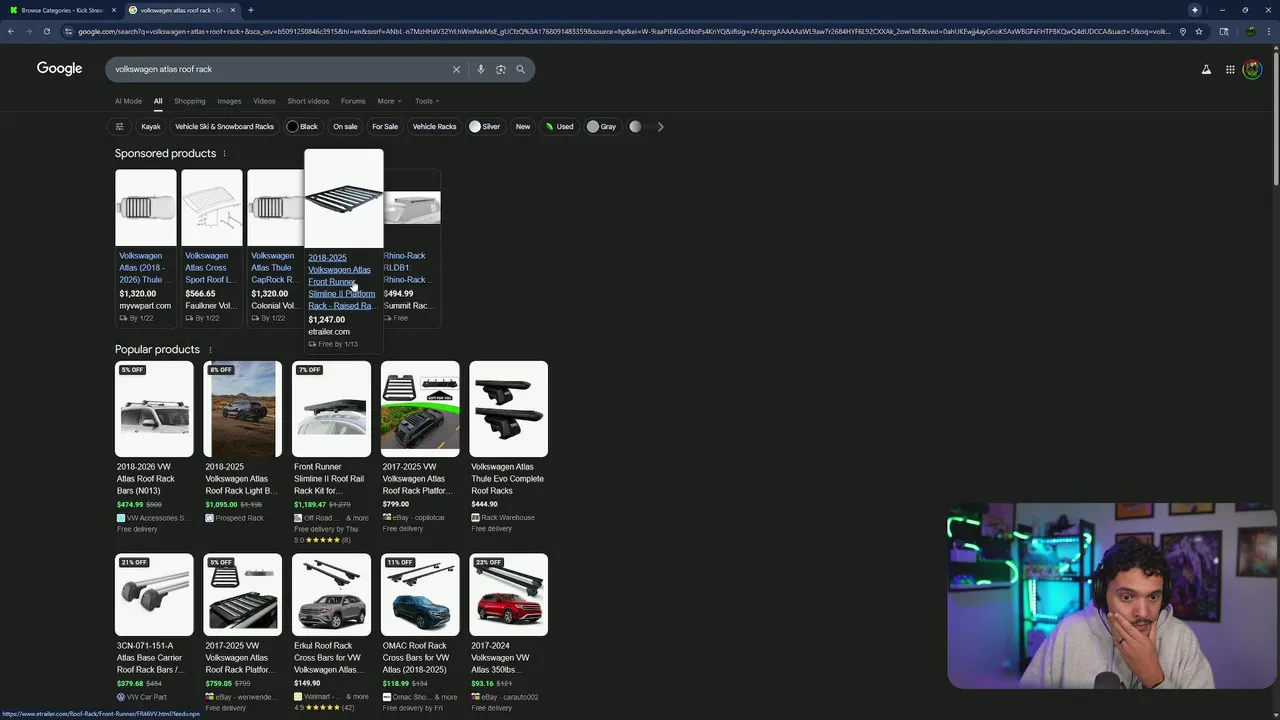The image size is (1280, 720).
Task: Close the Browse Categories Kick tab
Action: pyautogui.click(x=113, y=10)
